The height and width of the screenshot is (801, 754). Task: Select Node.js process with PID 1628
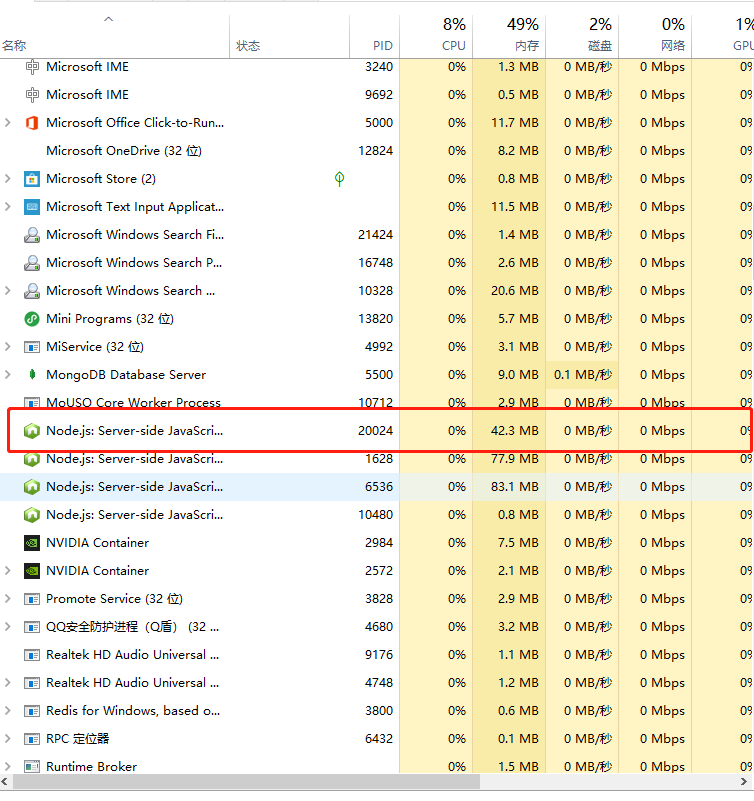click(x=377, y=461)
